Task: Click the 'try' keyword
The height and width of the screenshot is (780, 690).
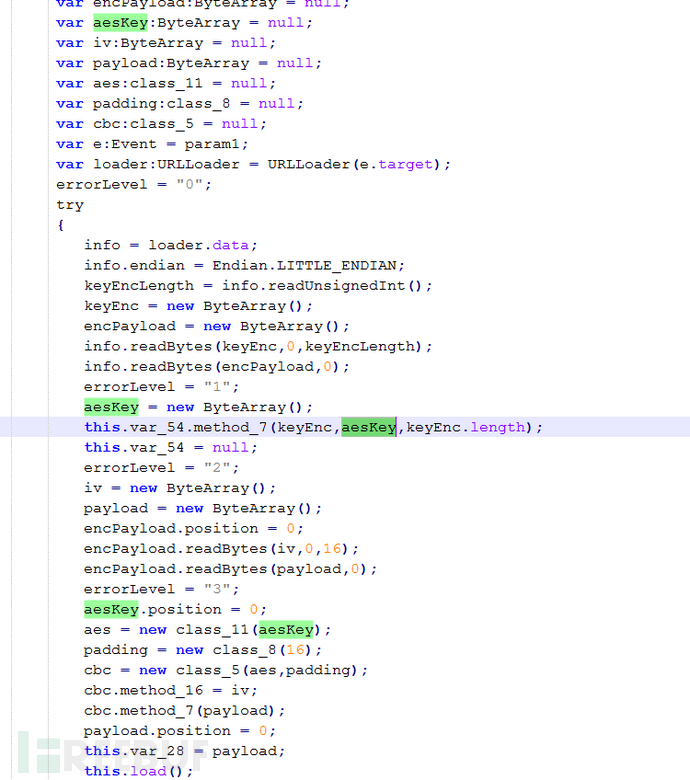Action: (70, 205)
